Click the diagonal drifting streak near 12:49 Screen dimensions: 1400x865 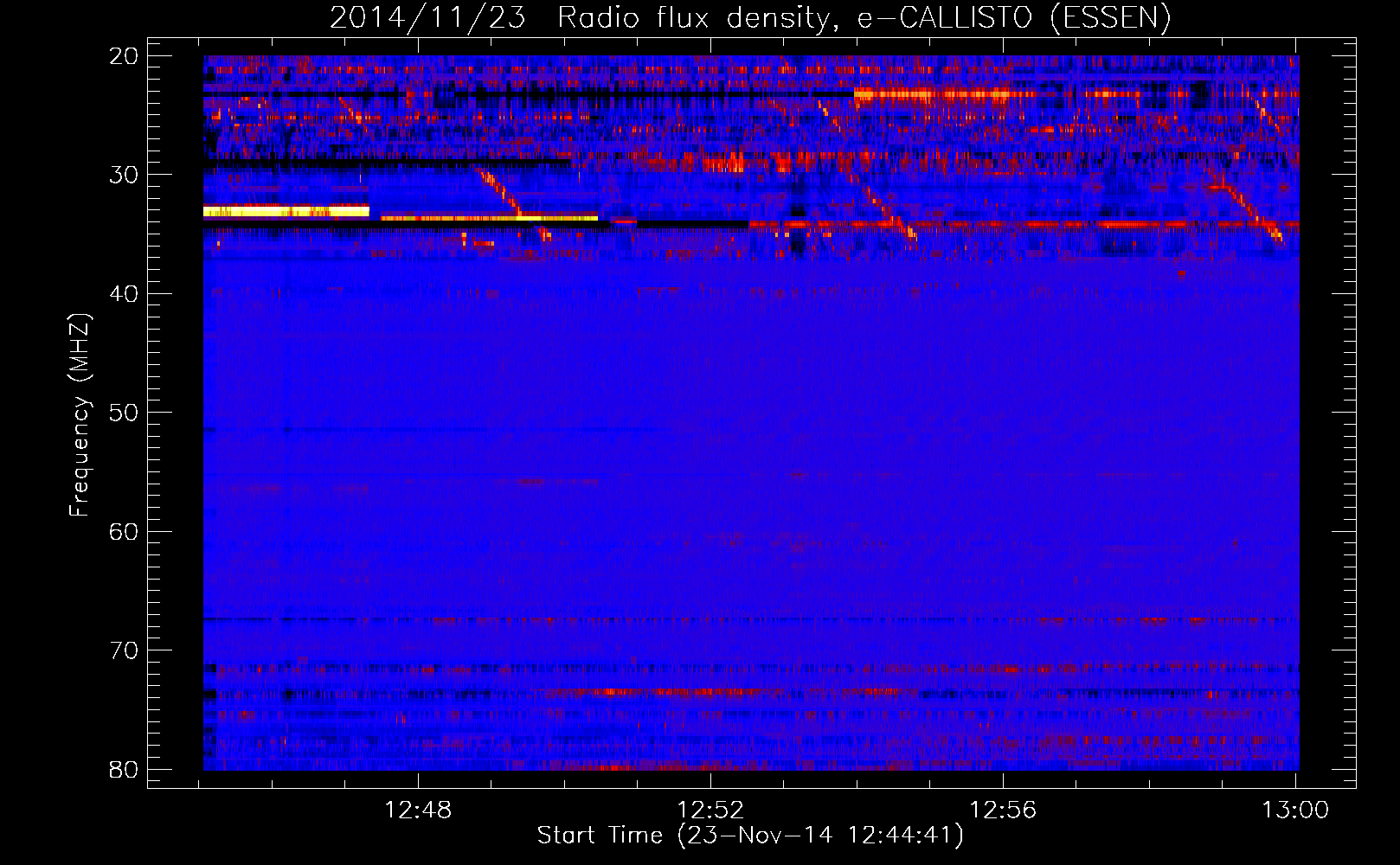tap(498, 190)
